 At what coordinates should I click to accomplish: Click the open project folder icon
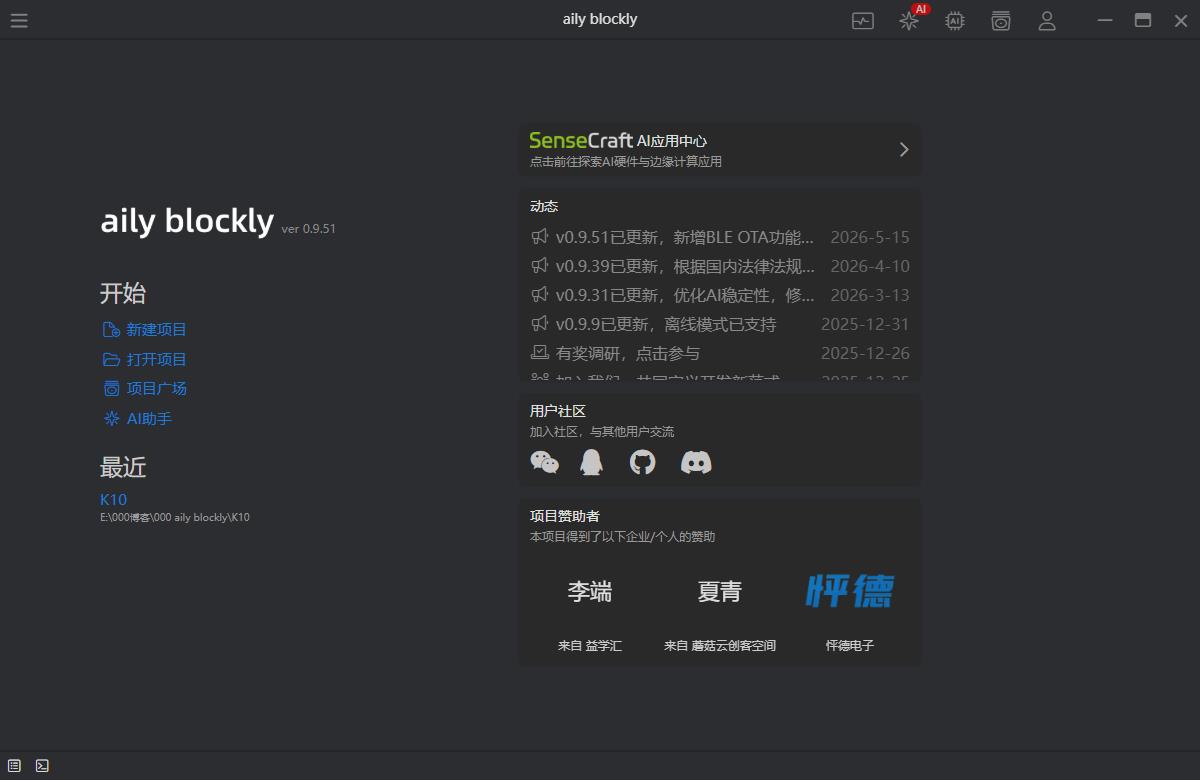(111, 359)
